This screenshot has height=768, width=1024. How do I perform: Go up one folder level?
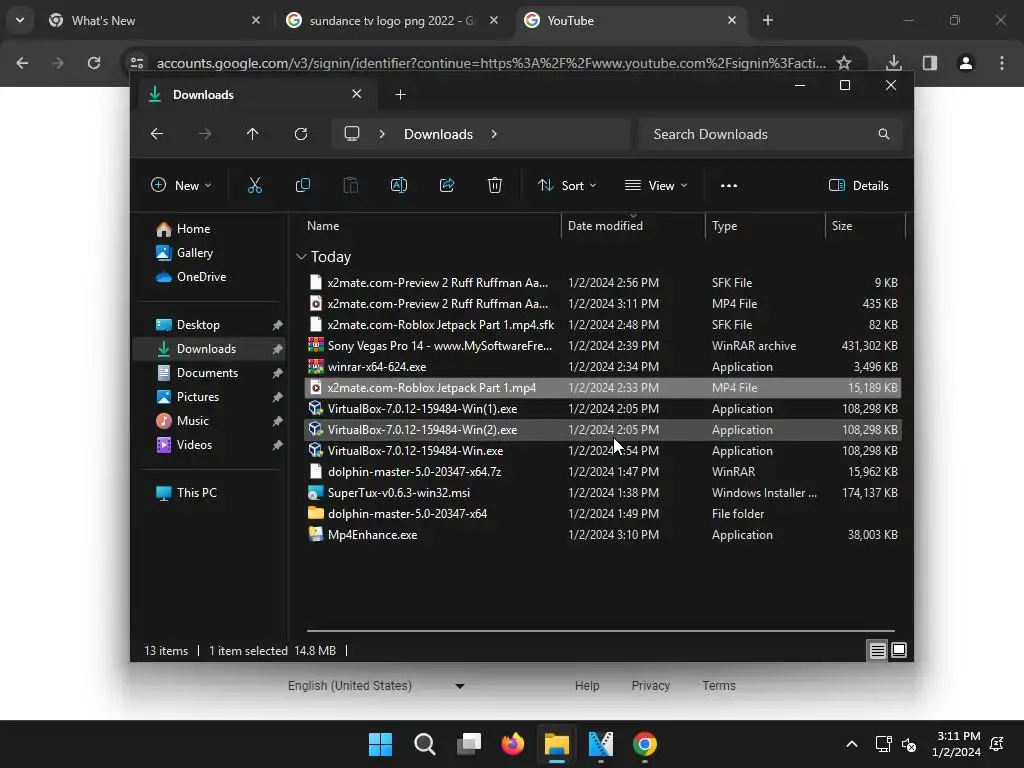[x=253, y=134]
